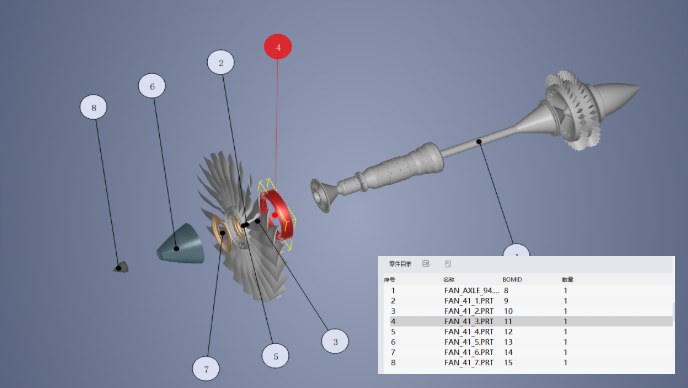Click the second toolbar icon in parts panel
The image size is (688, 388).
point(448,264)
